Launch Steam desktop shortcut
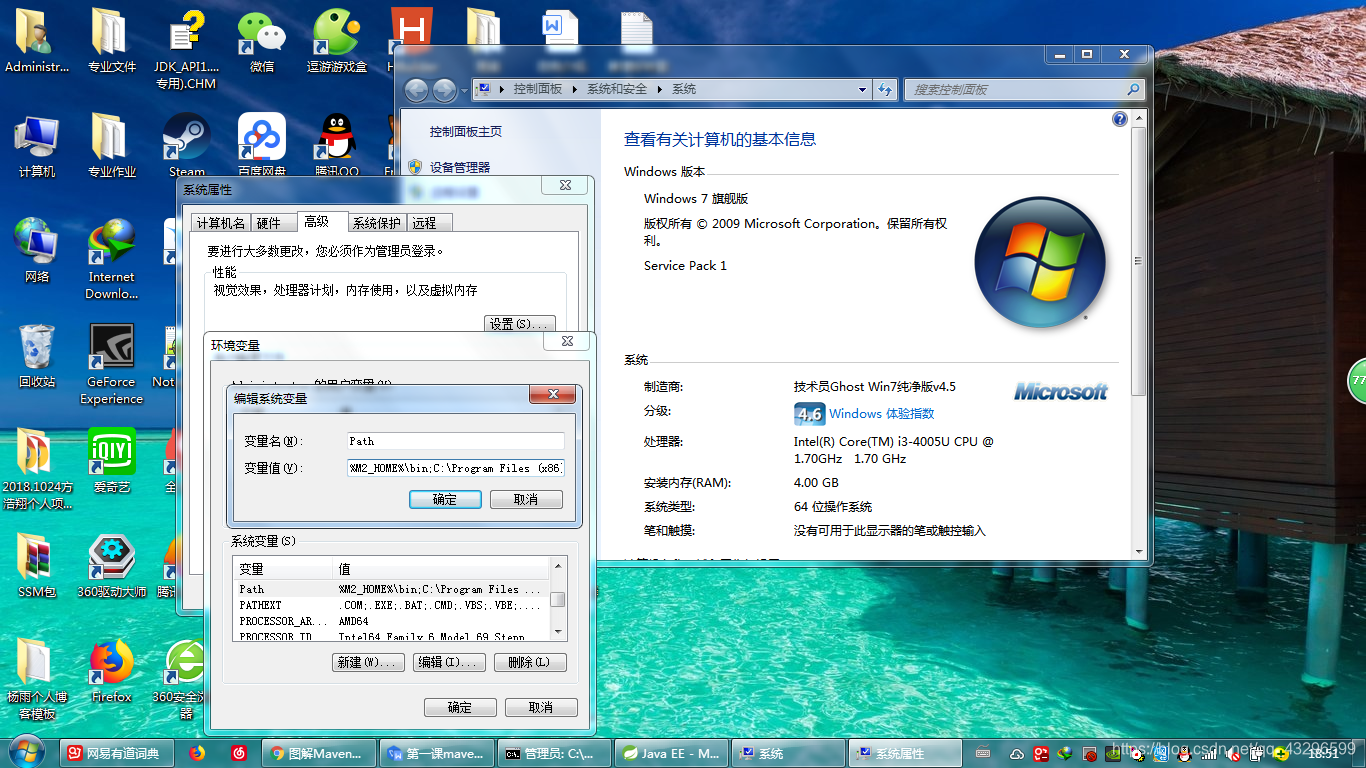Viewport: 1366px width, 768px height. point(186,146)
